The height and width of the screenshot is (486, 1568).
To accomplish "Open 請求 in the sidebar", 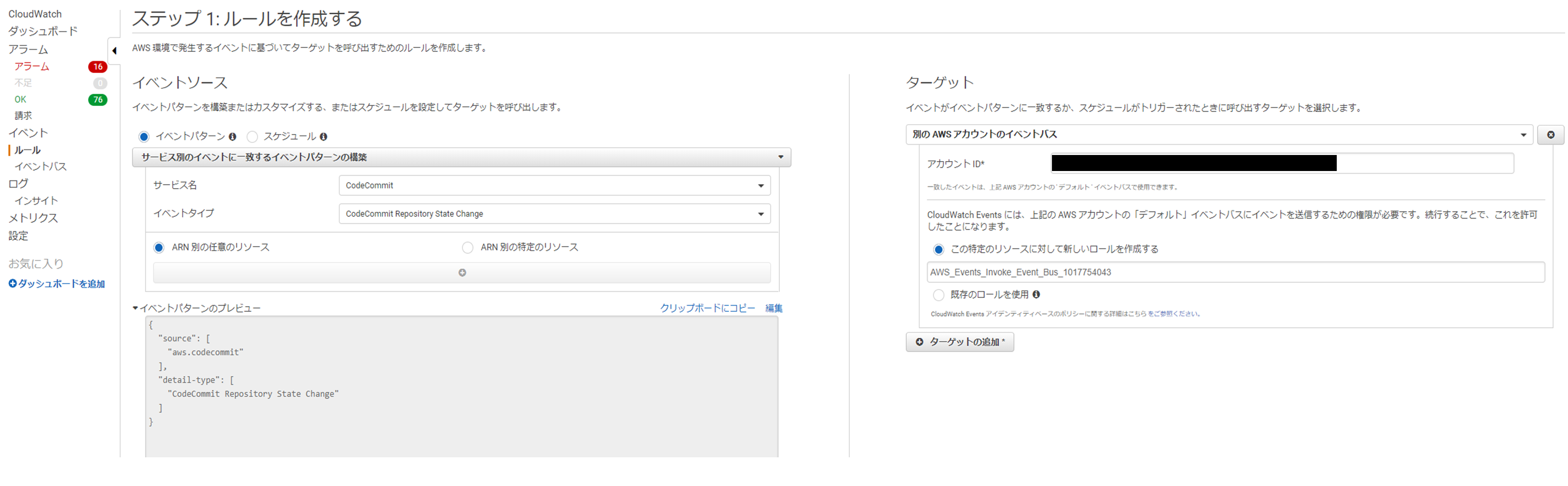I will (23, 115).
